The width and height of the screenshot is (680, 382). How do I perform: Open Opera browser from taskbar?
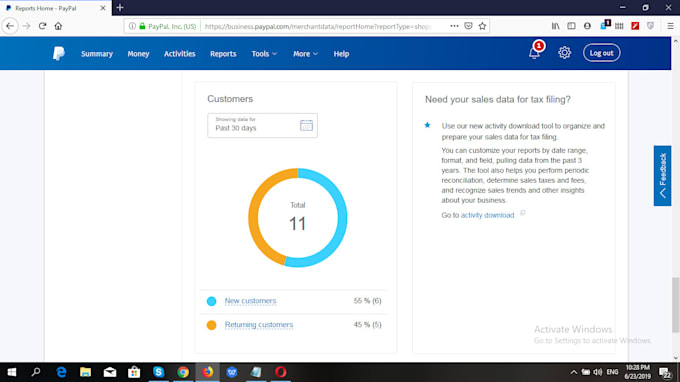click(x=281, y=372)
